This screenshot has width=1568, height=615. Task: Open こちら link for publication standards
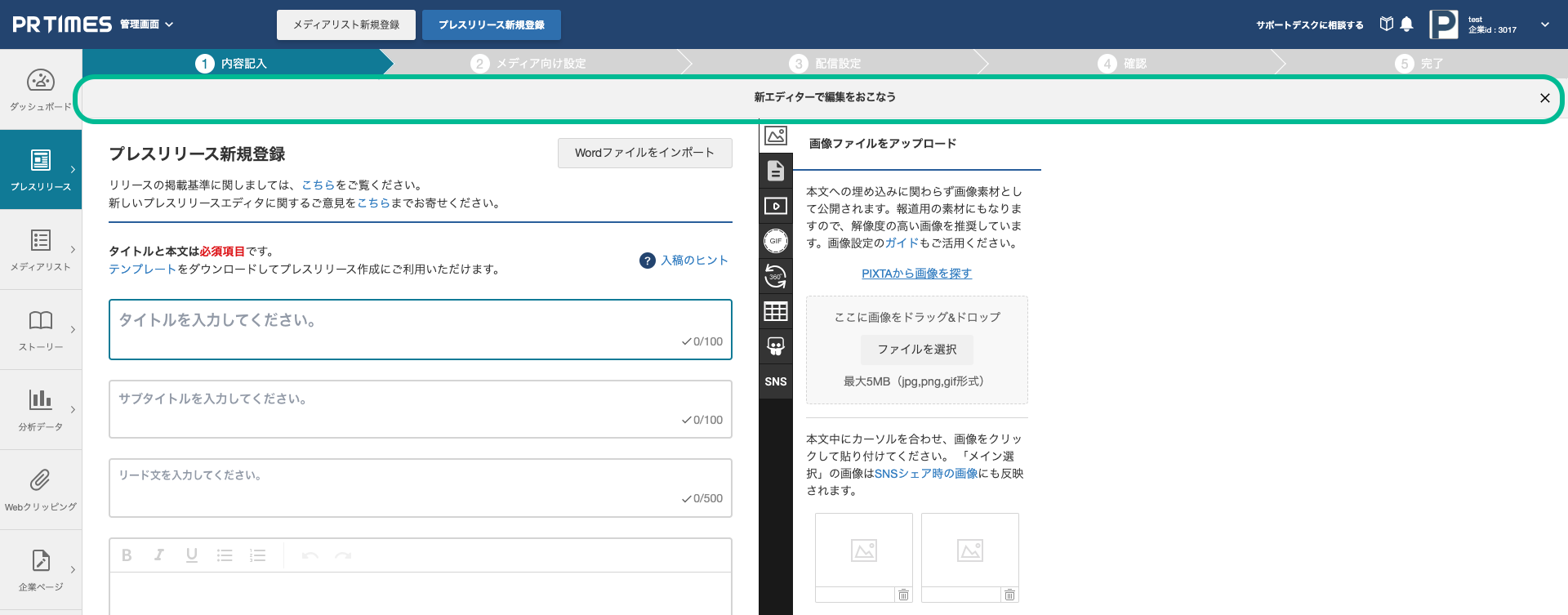click(x=318, y=185)
